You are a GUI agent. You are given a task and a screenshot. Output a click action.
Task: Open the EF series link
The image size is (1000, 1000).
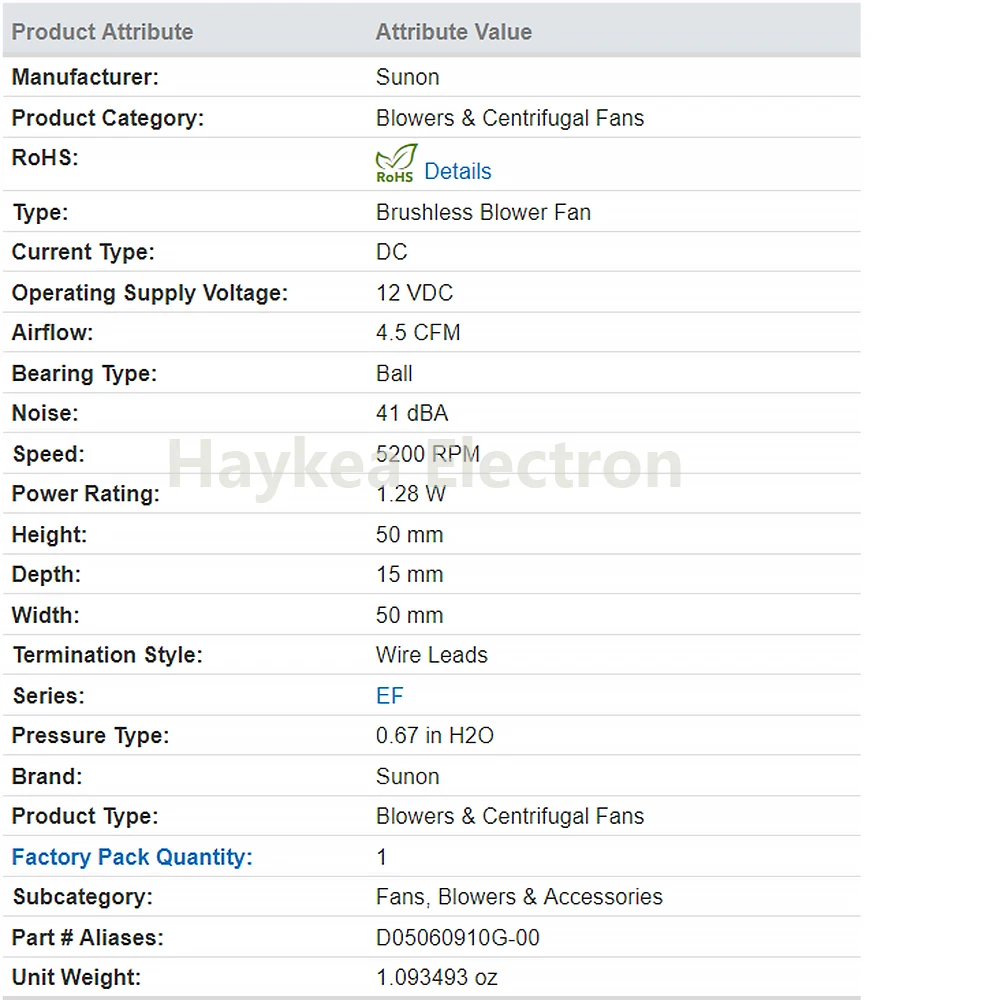tap(390, 696)
